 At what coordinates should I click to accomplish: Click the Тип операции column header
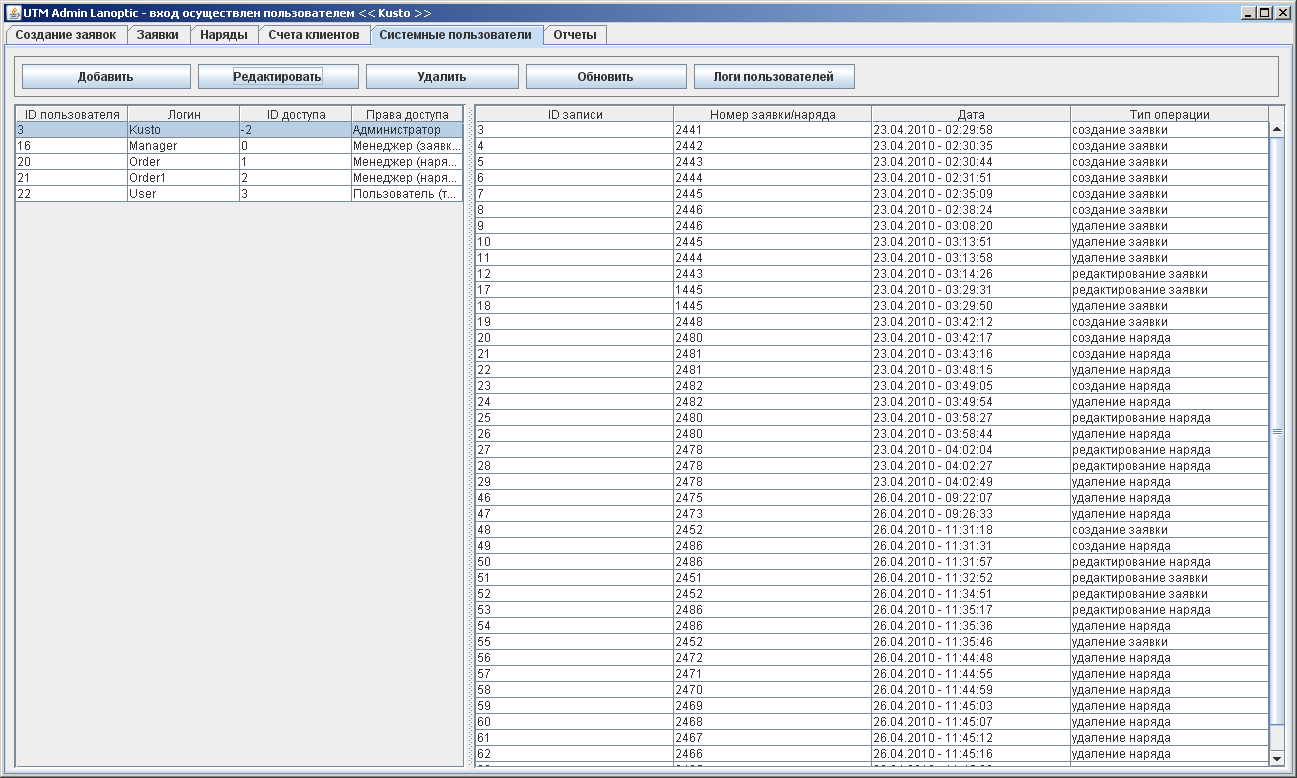pos(1170,114)
